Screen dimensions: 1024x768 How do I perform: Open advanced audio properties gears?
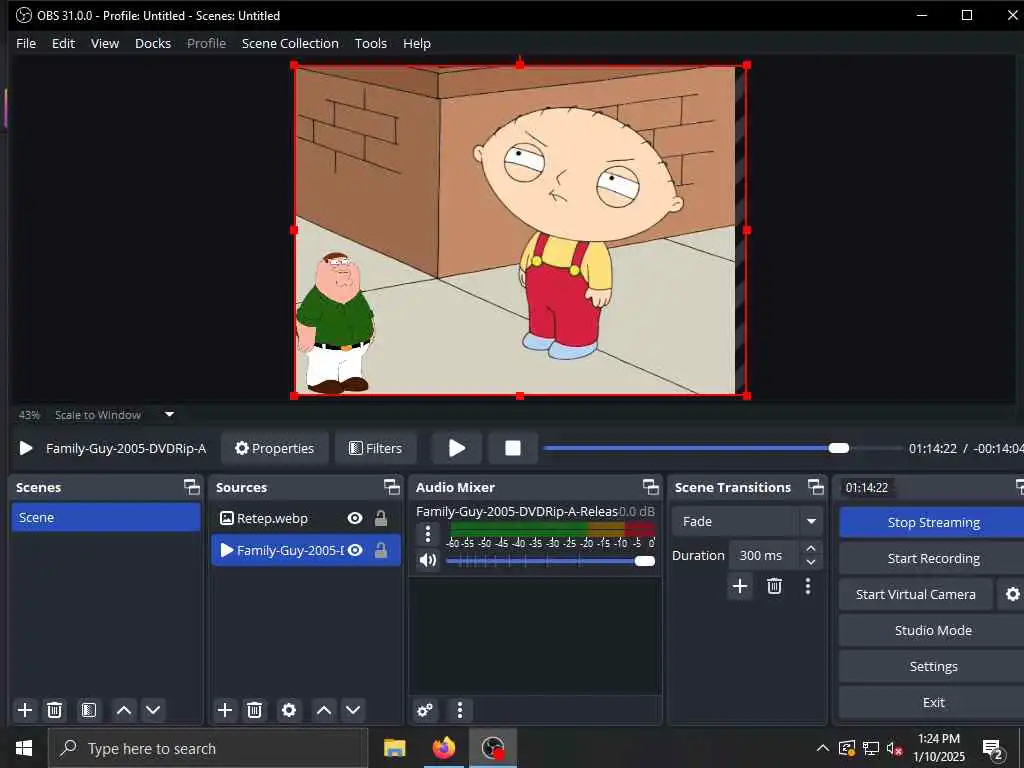point(424,710)
